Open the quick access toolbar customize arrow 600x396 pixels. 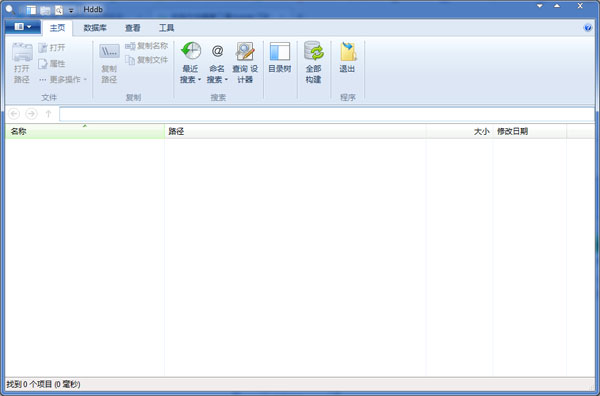(71, 11)
